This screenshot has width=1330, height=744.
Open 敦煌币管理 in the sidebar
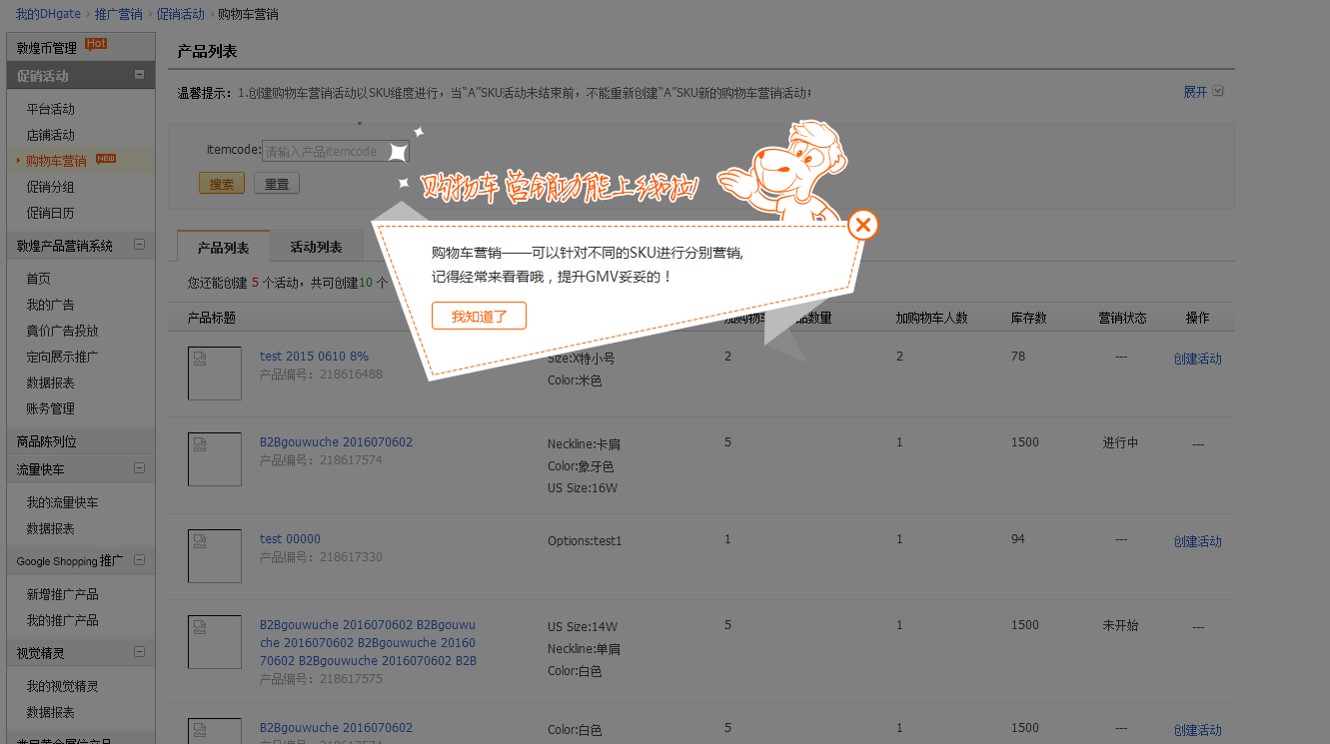click(x=47, y=48)
